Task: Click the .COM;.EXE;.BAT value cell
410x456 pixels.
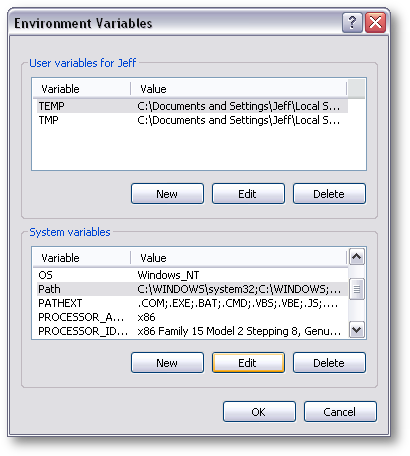Action: (x=238, y=303)
